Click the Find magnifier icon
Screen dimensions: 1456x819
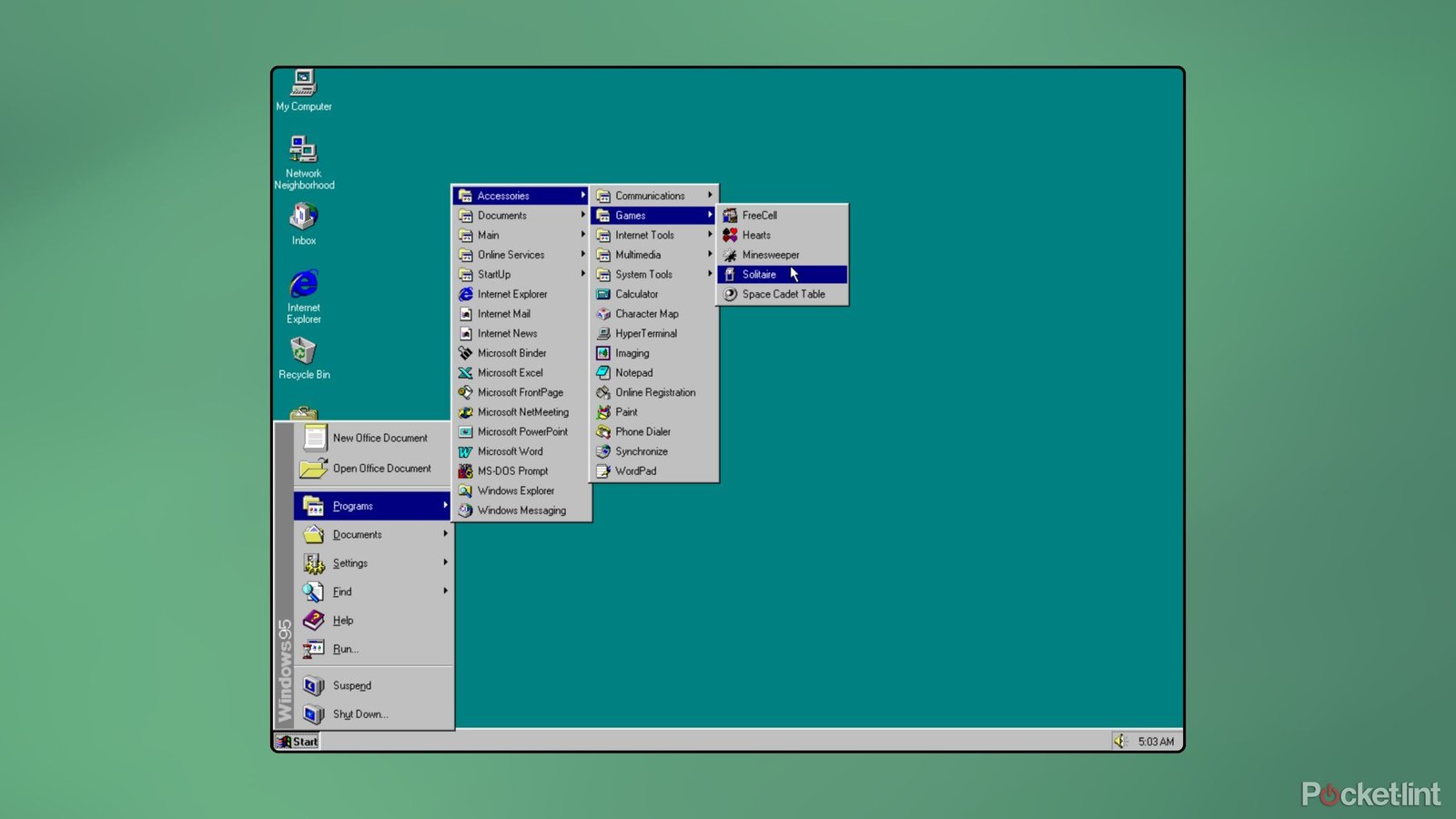point(313,591)
